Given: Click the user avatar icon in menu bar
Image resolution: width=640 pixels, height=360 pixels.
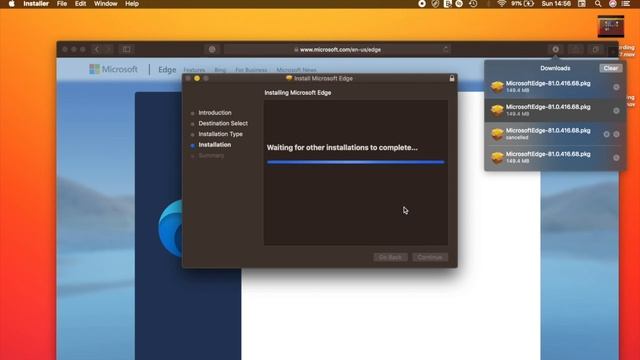Looking at the screenshot, I should coord(613,4).
